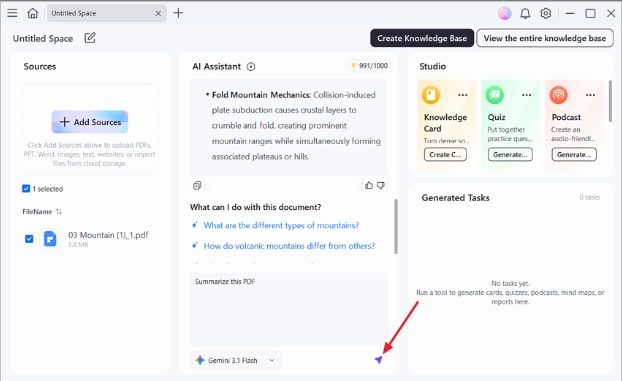This screenshot has height=381, width=622.
Task: Click the AI chat vertical scrollbar
Action: 395,226
